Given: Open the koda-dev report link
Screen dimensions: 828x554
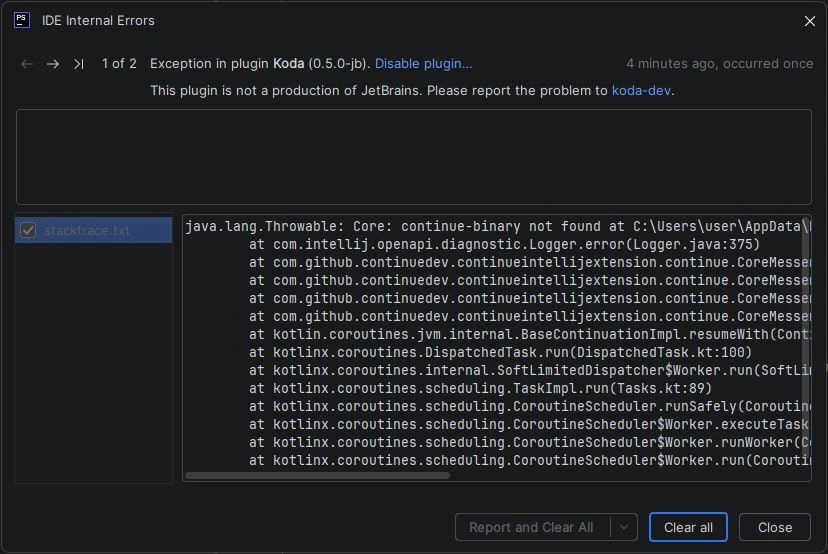Looking at the screenshot, I should 641,90.
